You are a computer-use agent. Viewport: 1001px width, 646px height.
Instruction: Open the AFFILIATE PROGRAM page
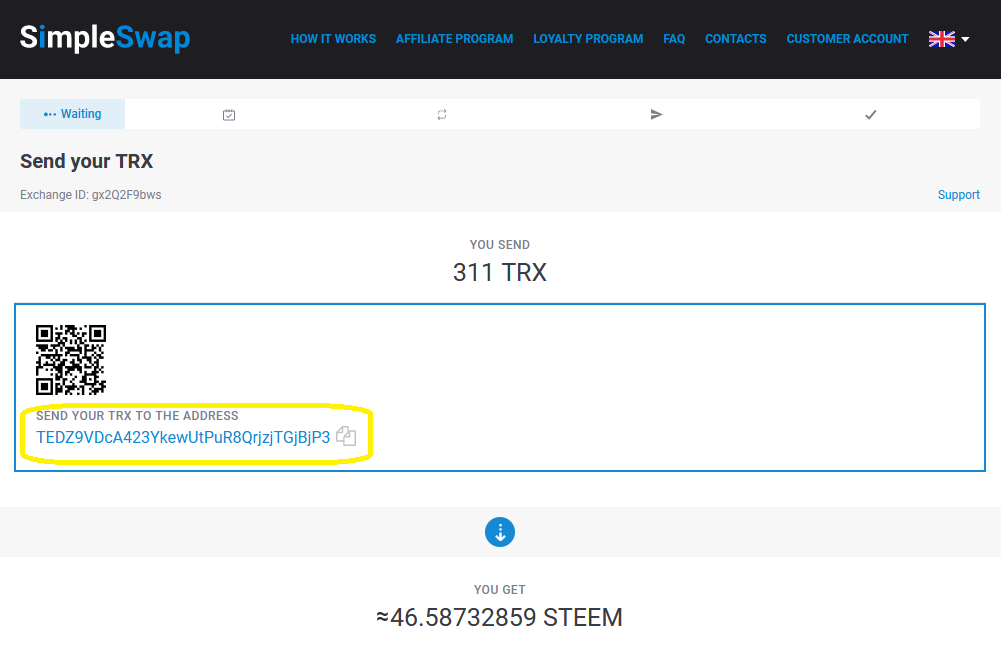click(455, 39)
